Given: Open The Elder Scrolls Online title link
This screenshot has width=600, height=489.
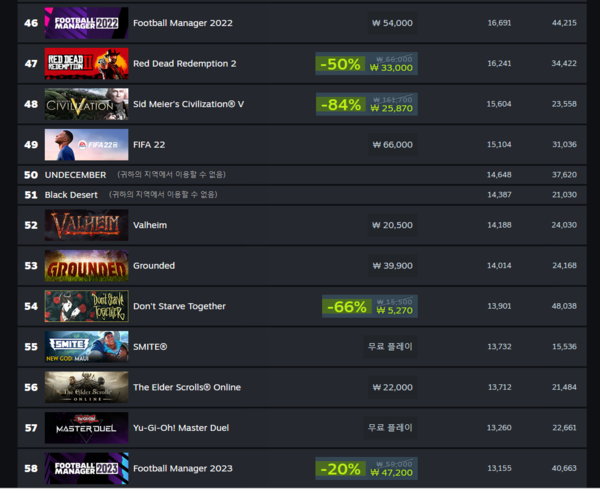Looking at the screenshot, I should tap(187, 387).
